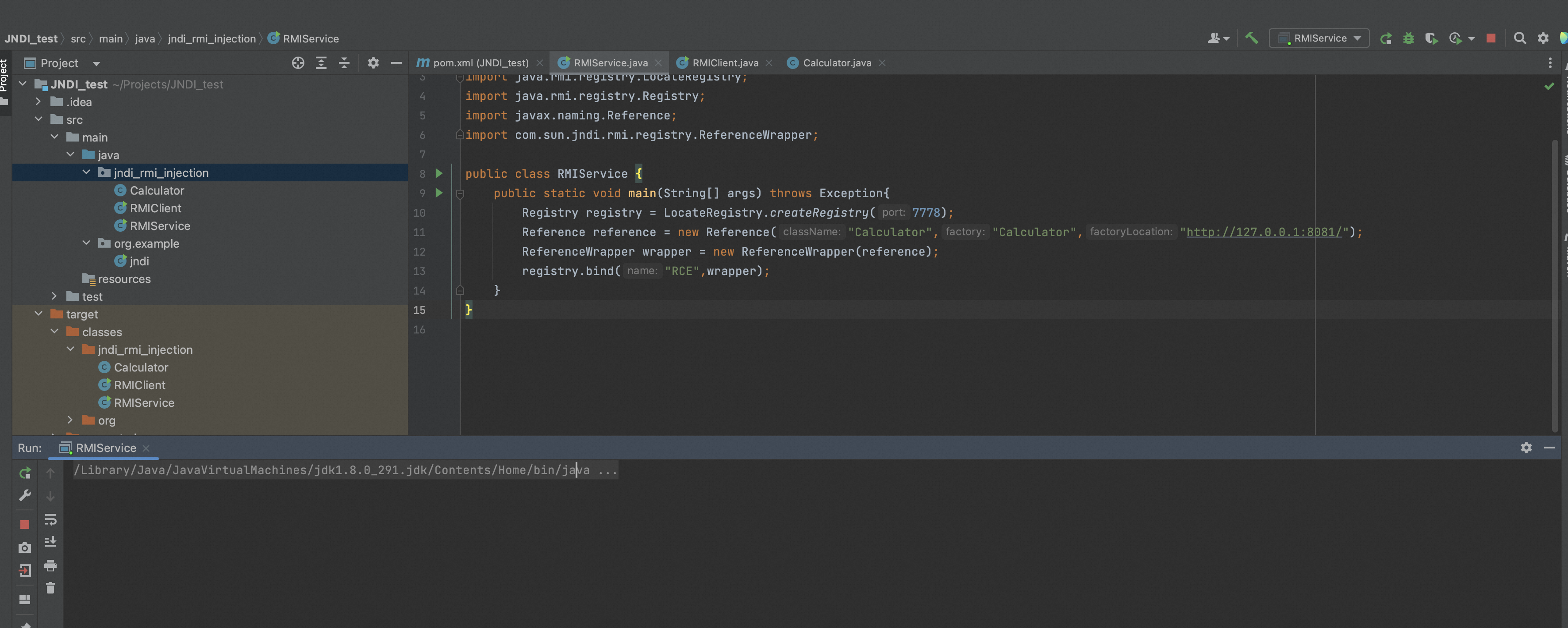Start debugging with the bug icon
Screen dimensions: 1568x628
pos(1409,38)
